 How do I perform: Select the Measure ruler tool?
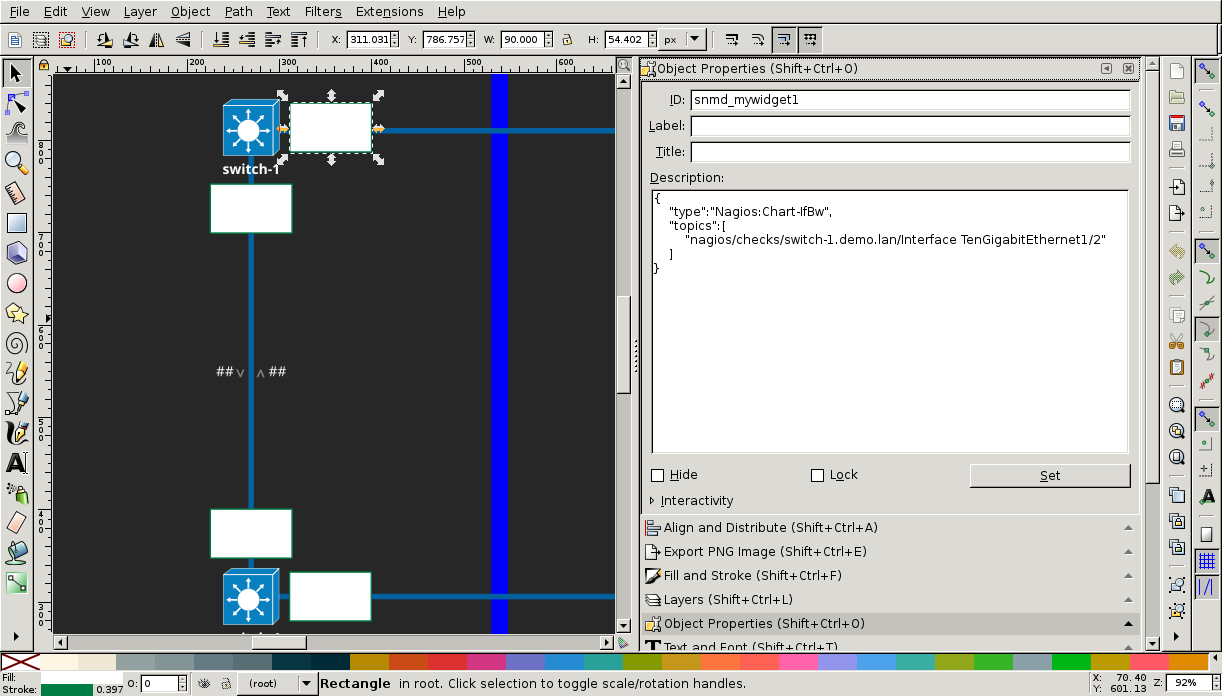click(16, 192)
